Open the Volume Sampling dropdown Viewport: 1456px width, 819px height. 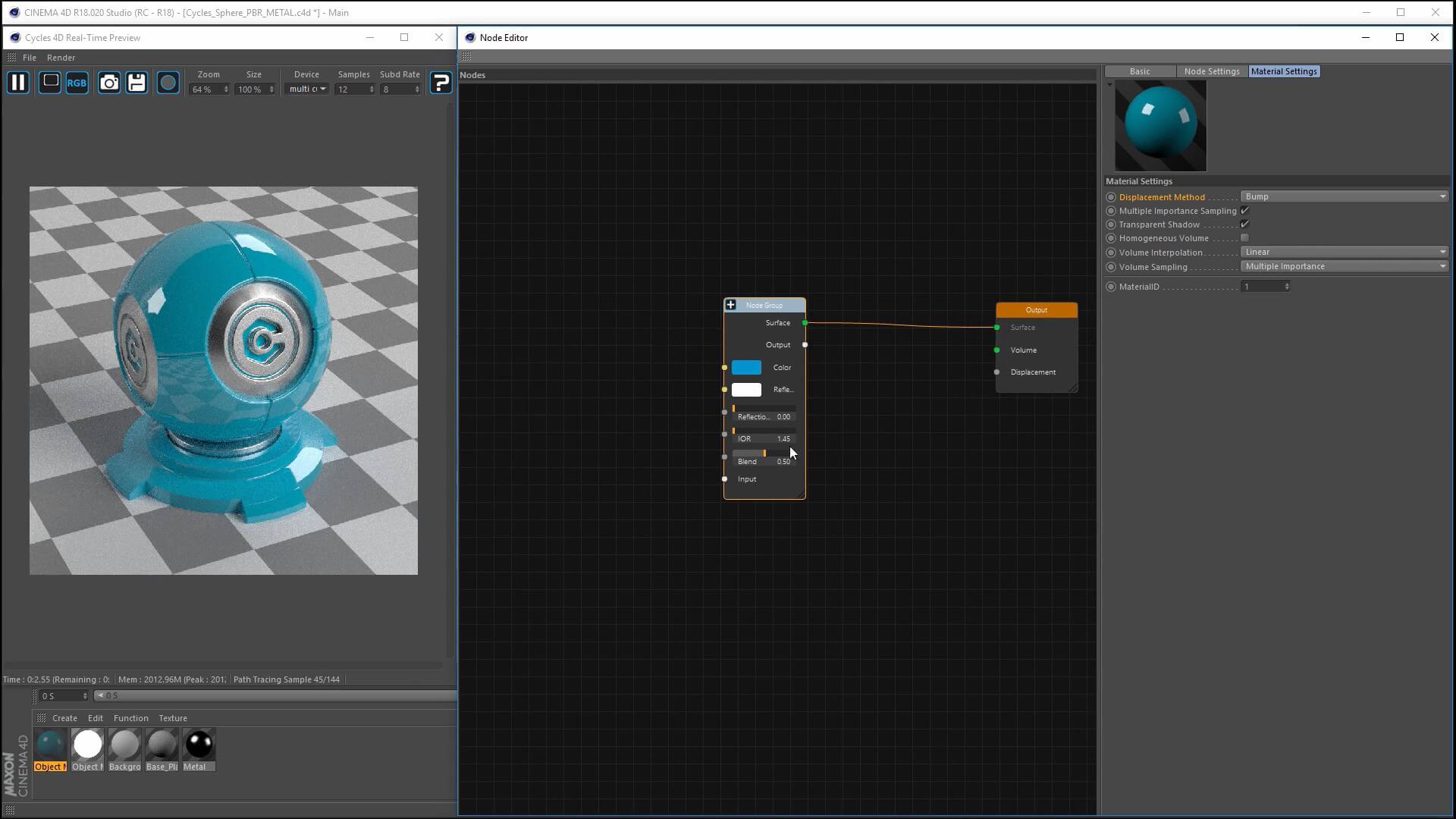(x=1343, y=266)
